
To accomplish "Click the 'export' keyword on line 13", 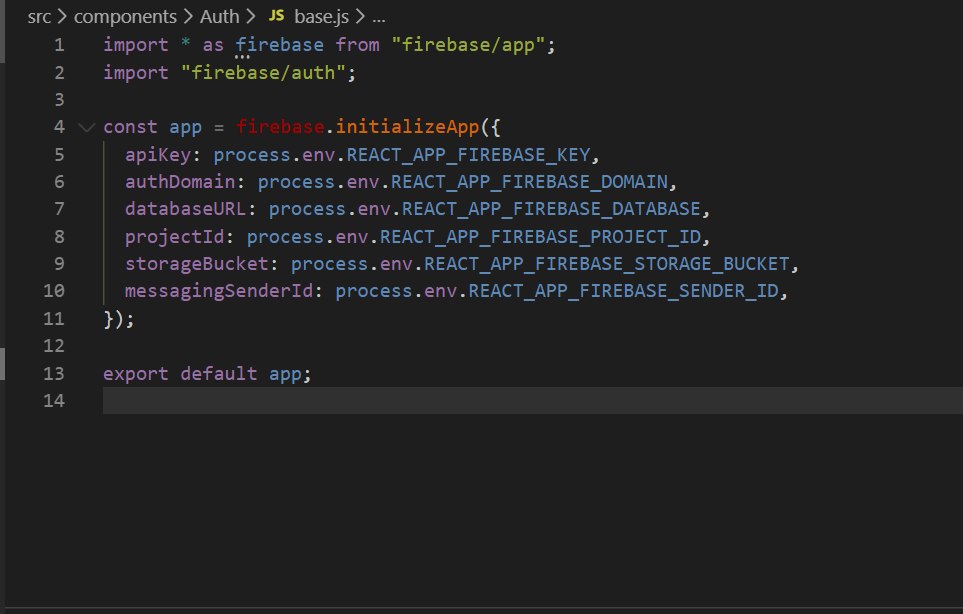I will point(136,373).
